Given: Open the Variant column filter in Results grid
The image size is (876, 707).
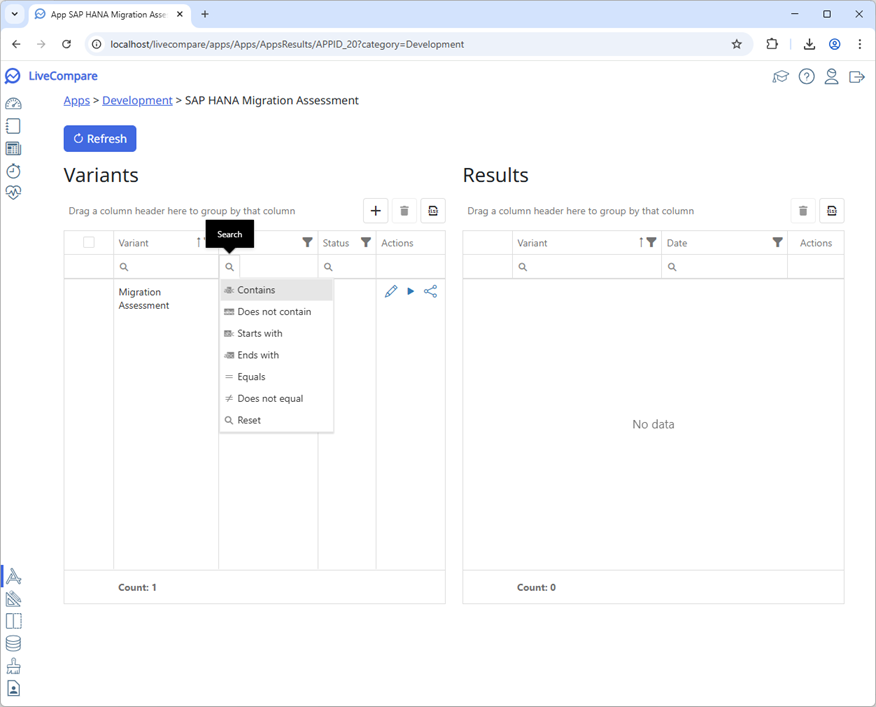Looking at the screenshot, I should click(x=651, y=243).
